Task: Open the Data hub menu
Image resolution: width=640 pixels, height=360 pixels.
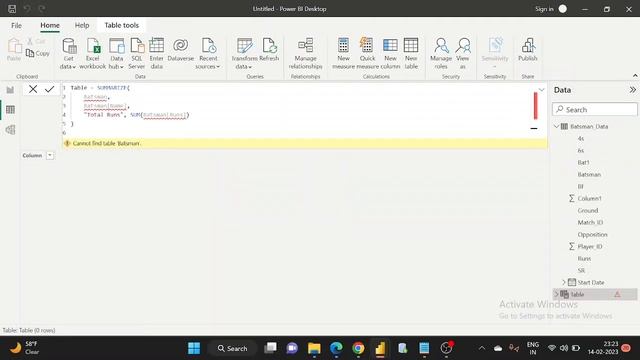Action: click(116, 53)
